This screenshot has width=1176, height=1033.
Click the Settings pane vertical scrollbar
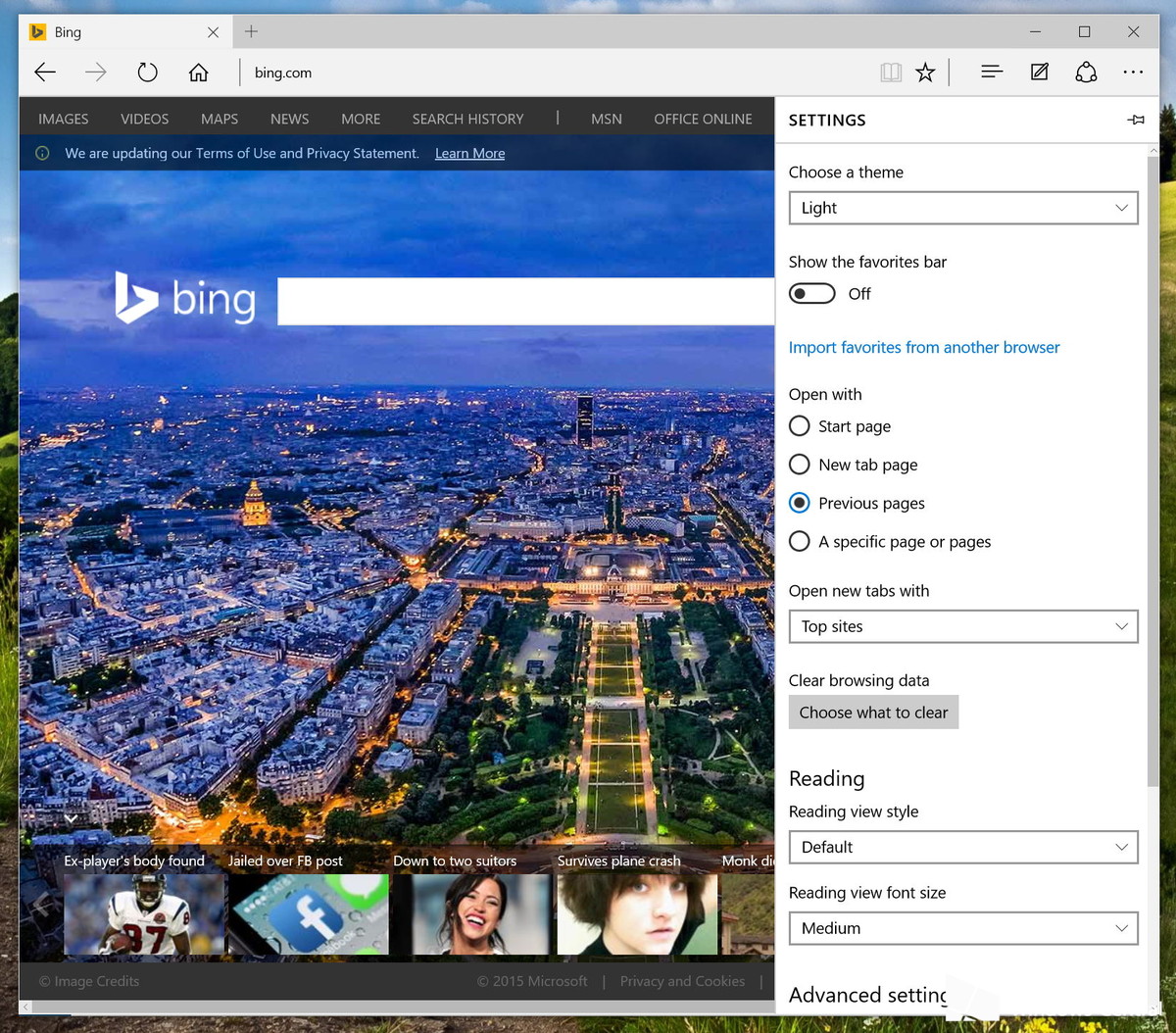tap(1151, 470)
